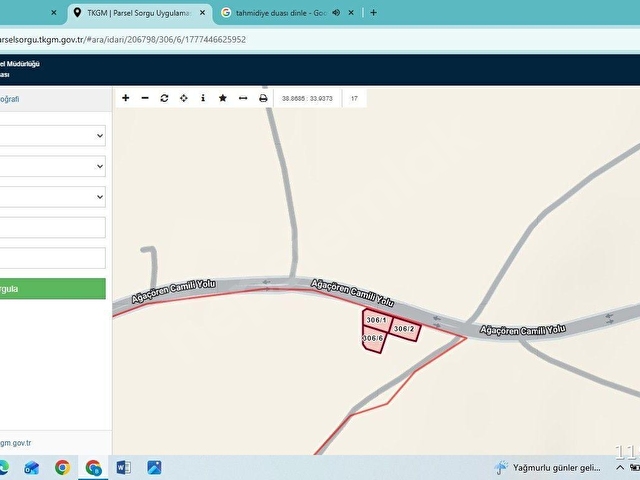
Task: Activate the locate crosshair tool
Action: [x=184, y=98]
